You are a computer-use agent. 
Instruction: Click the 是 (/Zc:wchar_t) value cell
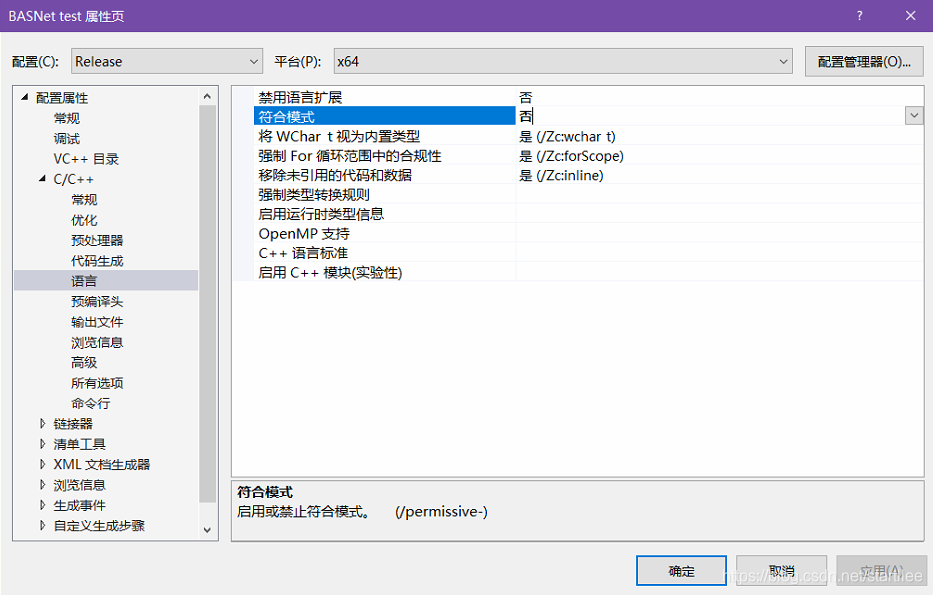point(567,136)
